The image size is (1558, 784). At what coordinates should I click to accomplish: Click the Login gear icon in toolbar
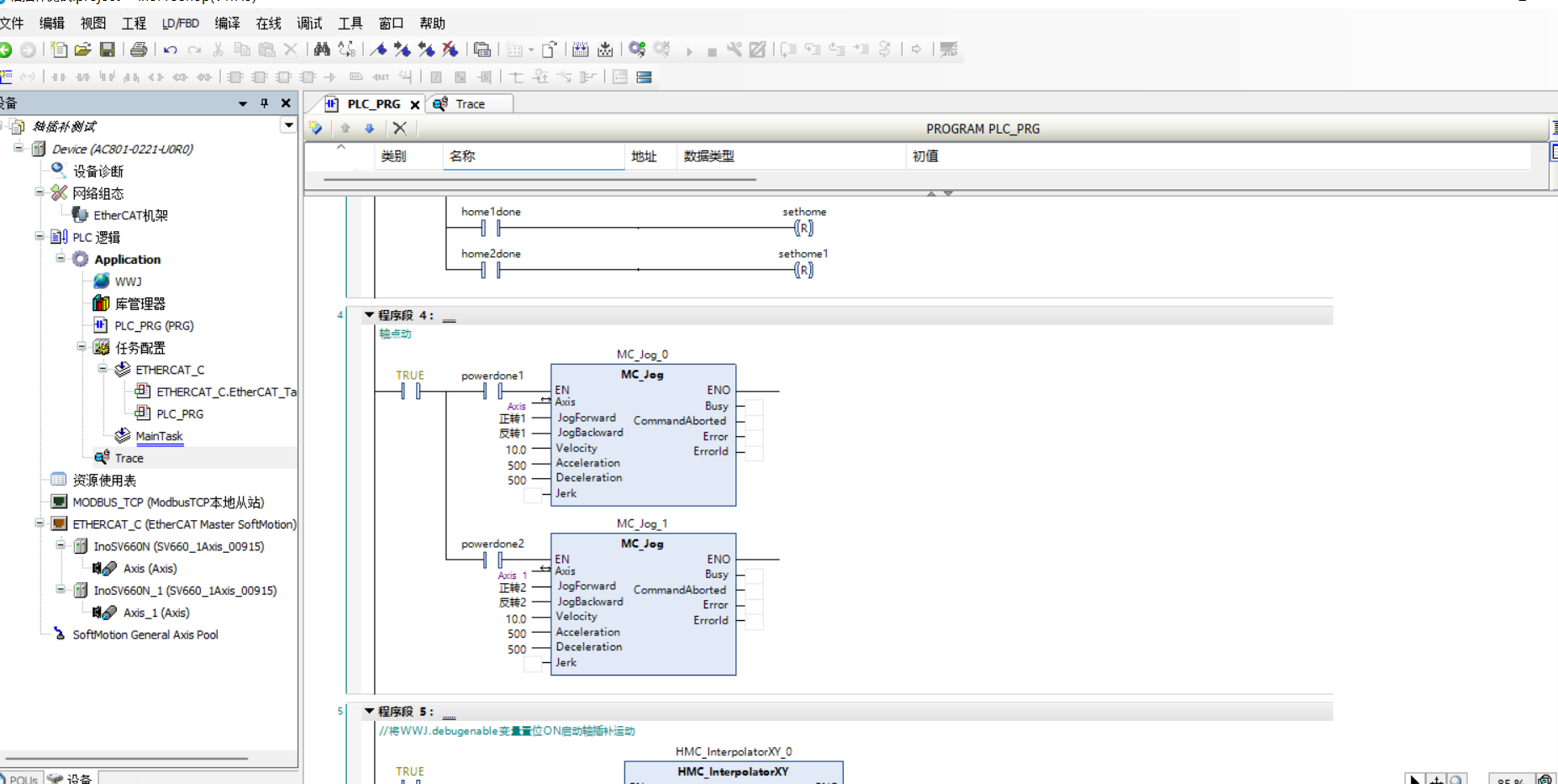(x=637, y=50)
